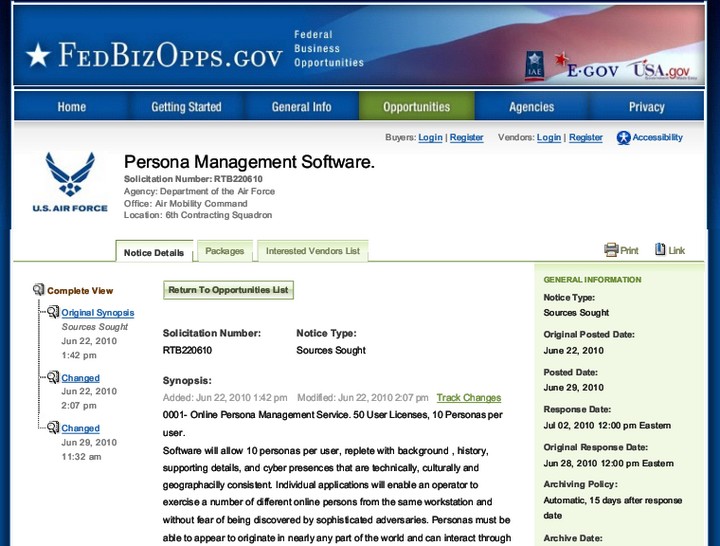Click magnifier icon beside Jun 22 Changed
Screen dimensions: 720x546
[53, 377]
